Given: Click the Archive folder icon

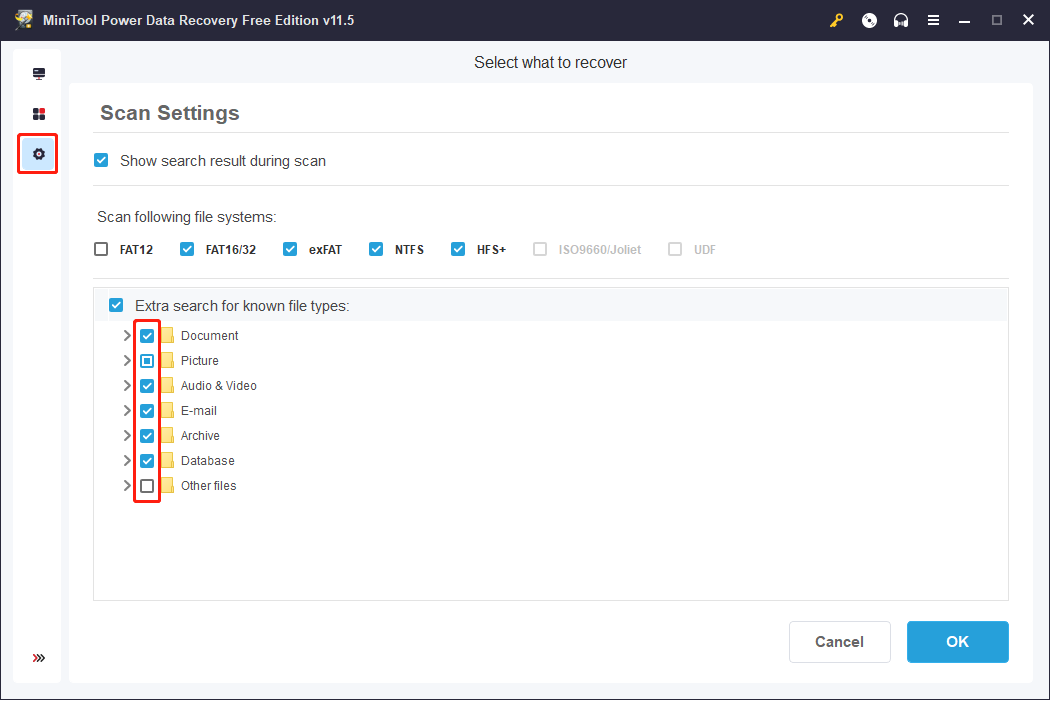Looking at the screenshot, I should tap(168, 436).
